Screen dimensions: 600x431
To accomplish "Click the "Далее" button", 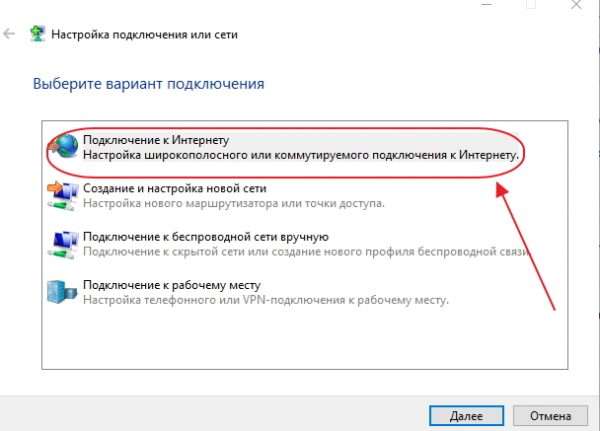I will click(466, 416).
